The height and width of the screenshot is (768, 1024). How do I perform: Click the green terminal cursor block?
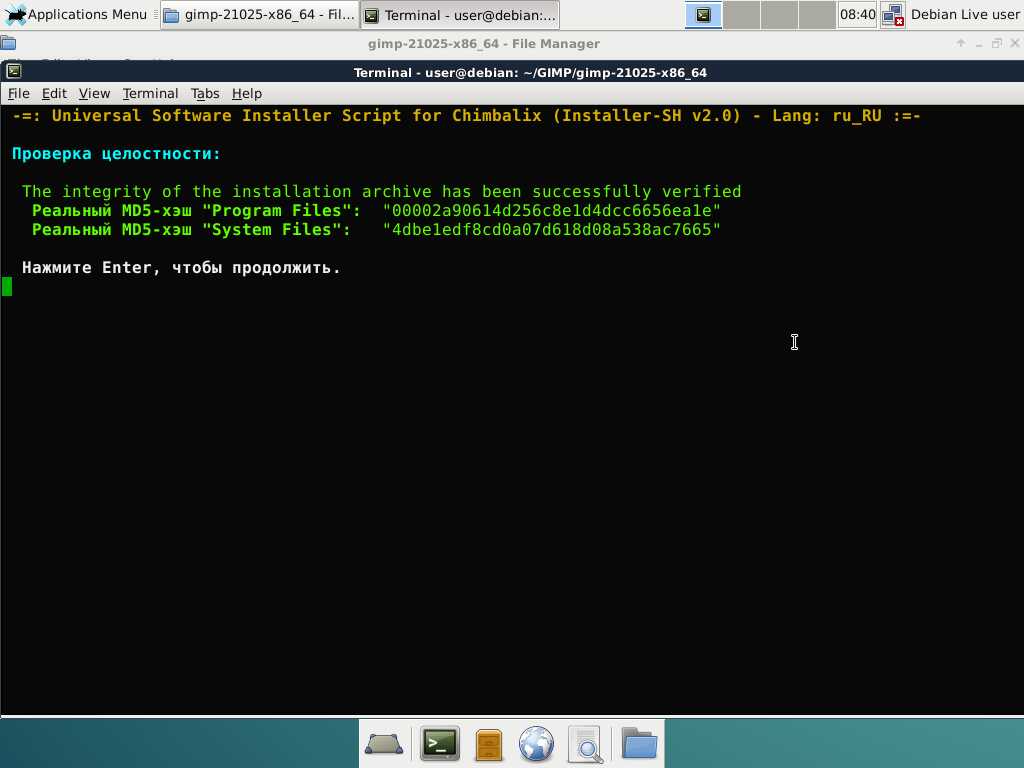pyautogui.click(x=7, y=287)
